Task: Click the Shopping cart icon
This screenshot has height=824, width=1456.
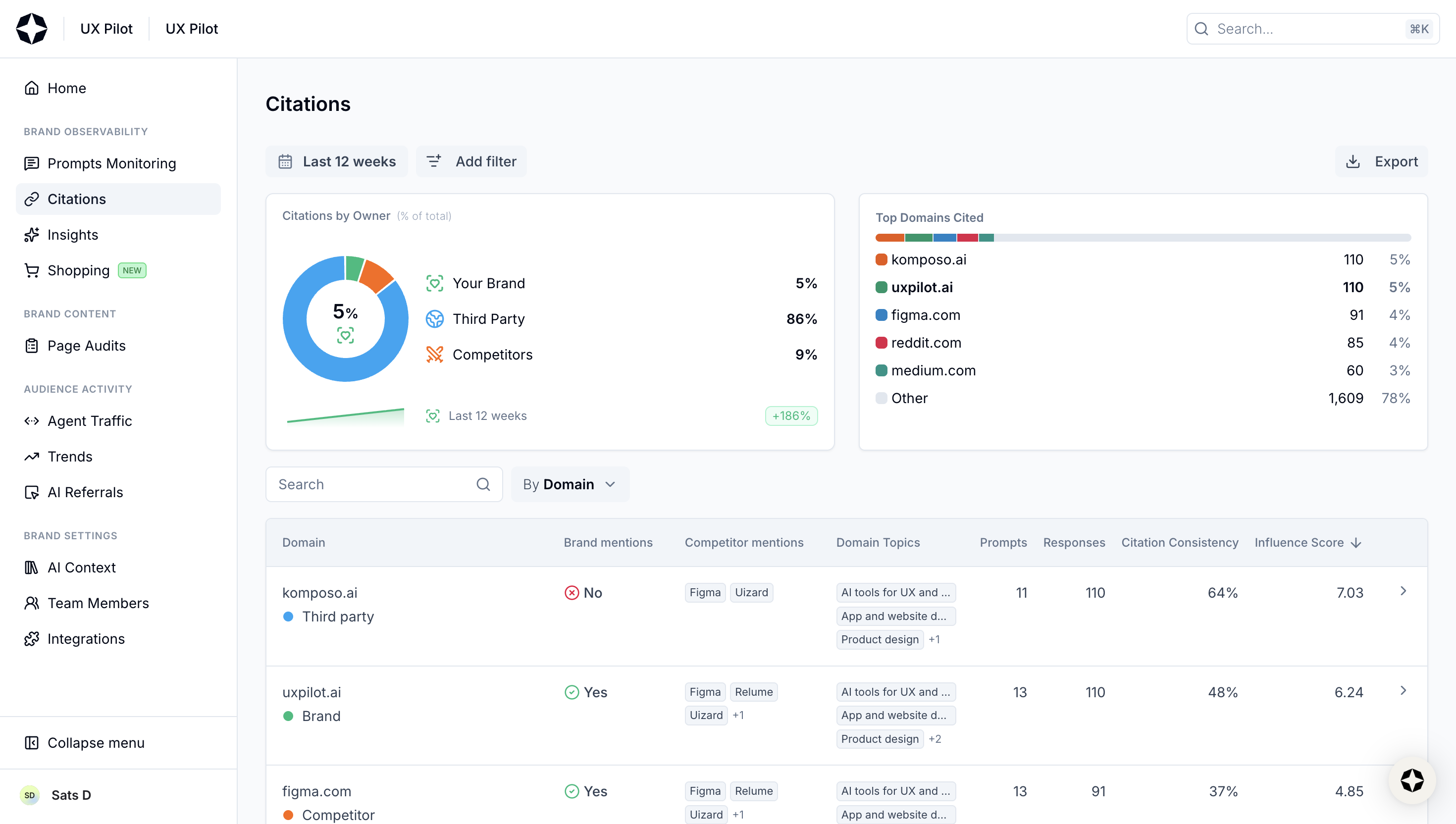Action: point(32,270)
